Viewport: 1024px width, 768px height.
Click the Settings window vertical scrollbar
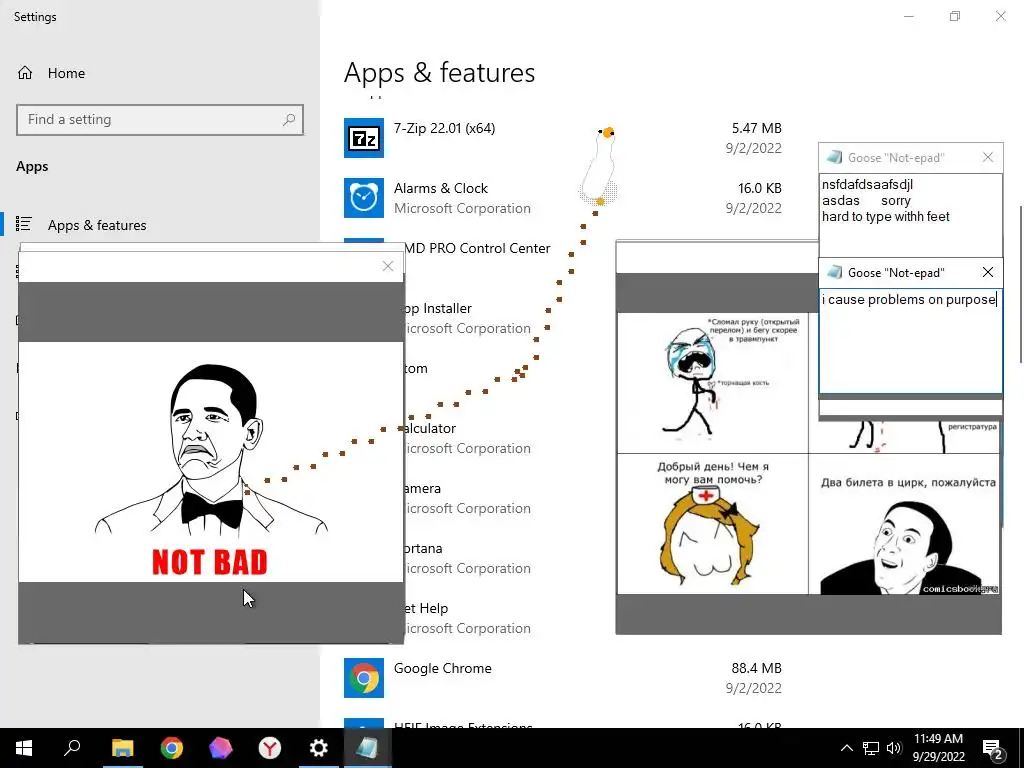pos(1020,284)
